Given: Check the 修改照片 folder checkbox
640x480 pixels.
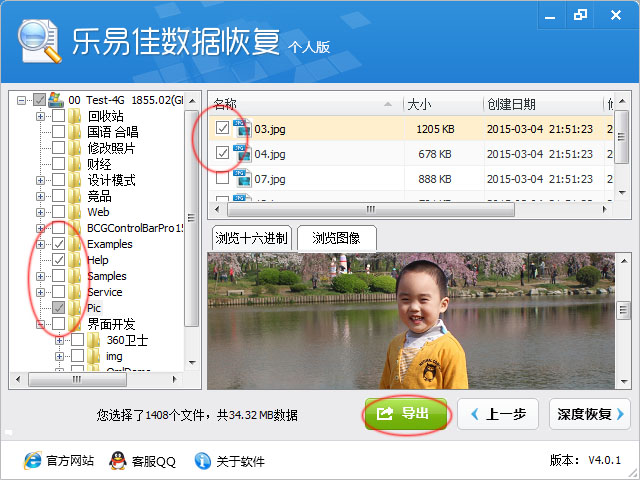Looking at the screenshot, I should (58, 148).
